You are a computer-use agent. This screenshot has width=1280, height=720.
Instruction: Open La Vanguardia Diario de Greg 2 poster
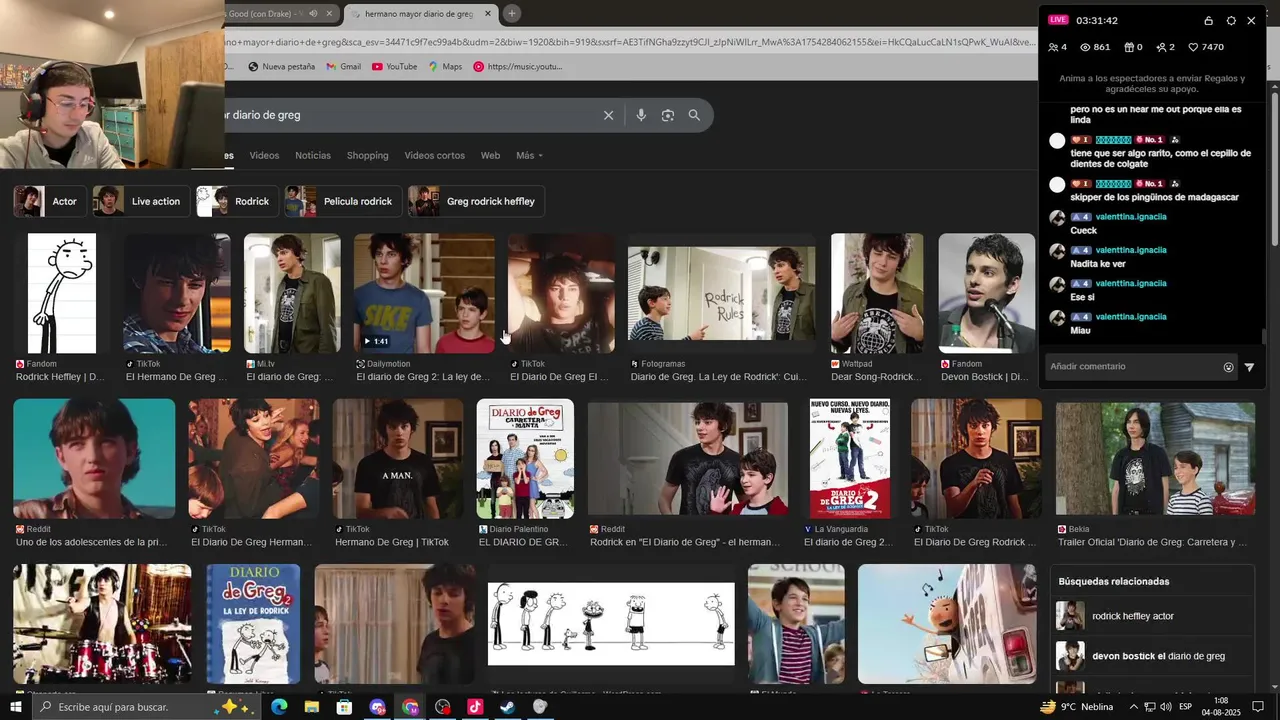pos(849,458)
